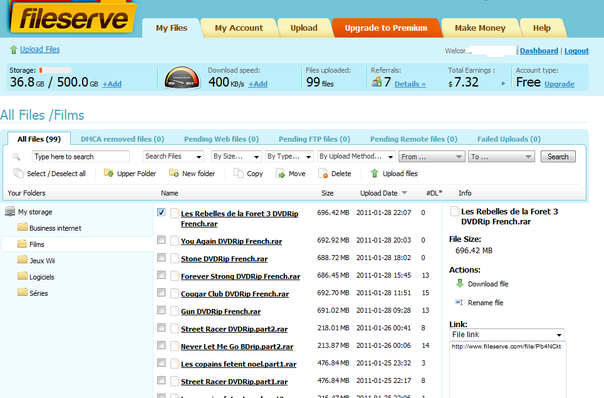
Task: Check the Street Racer DVDRip.part2.rar checkbox
Action: coord(161,328)
